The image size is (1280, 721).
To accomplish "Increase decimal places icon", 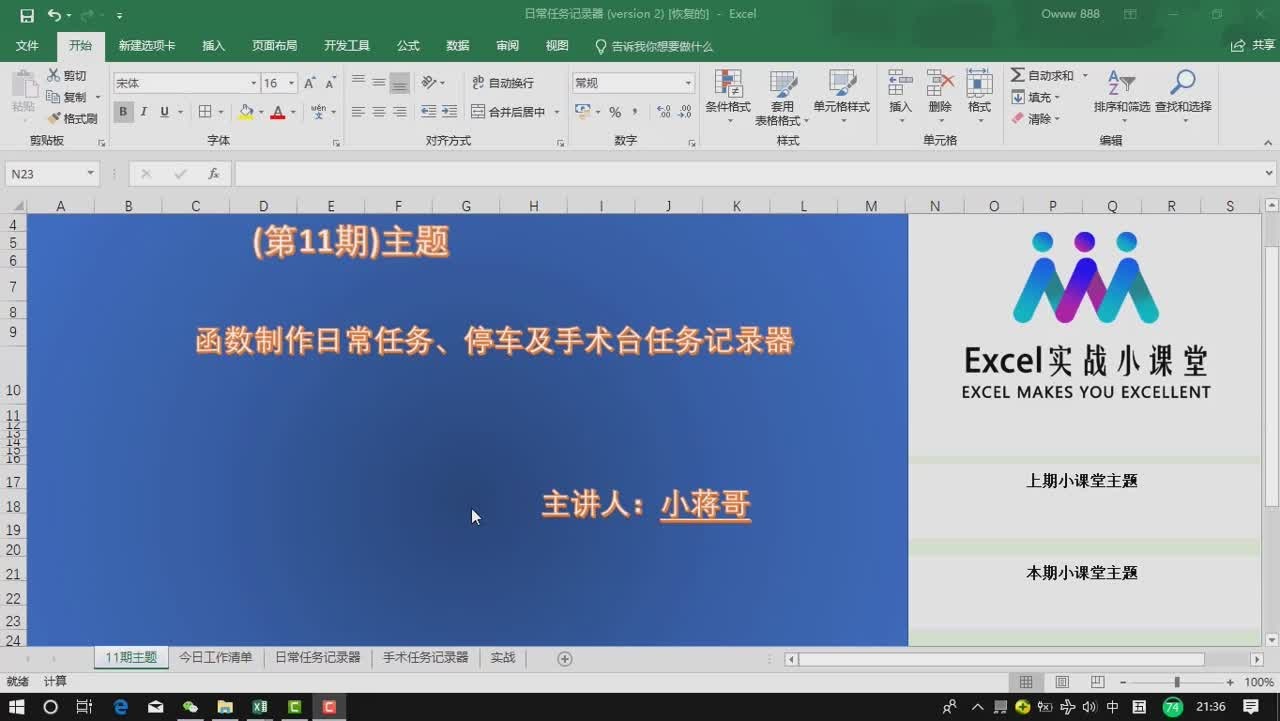I will (x=663, y=112).
